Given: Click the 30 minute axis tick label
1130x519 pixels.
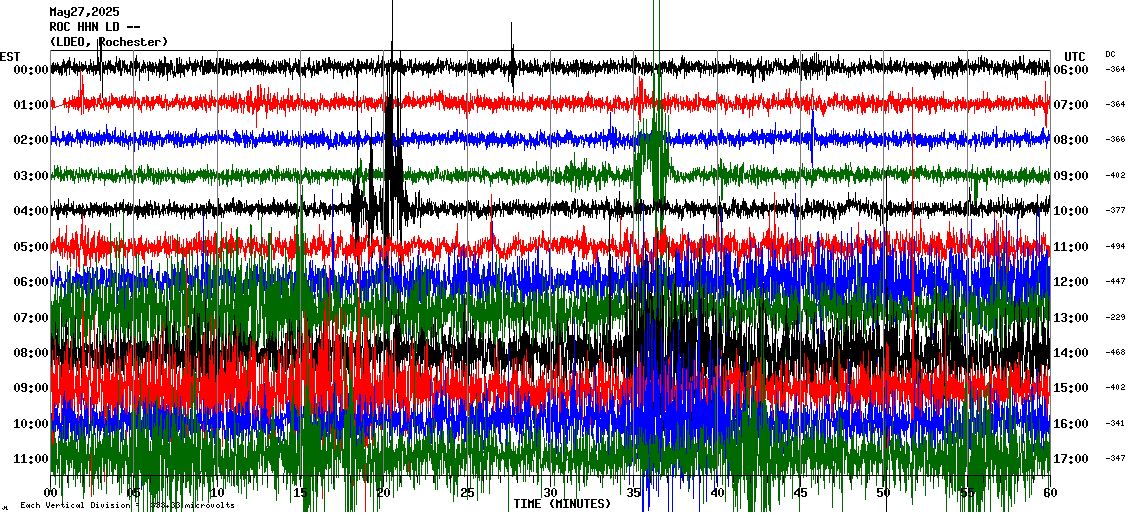Looking at the screenshot, I should click(549, 493).
